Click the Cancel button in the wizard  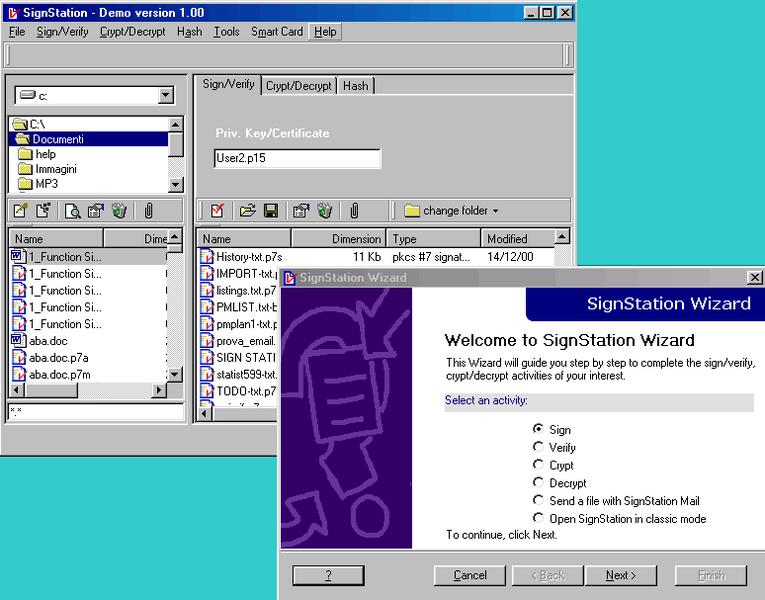click(x=470, y=576)
